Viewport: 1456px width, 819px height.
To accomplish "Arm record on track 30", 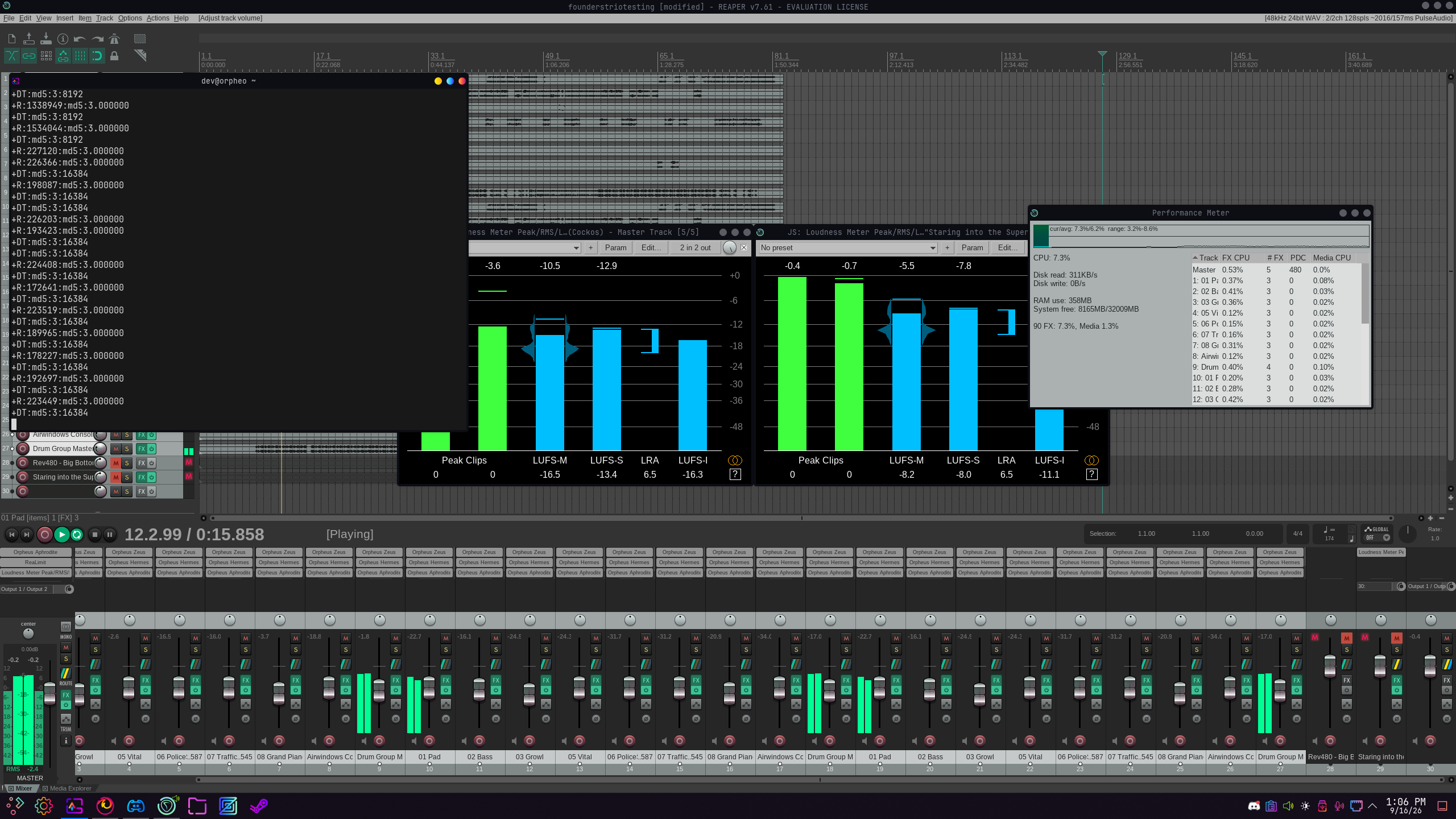I will [x=23, y=491].
